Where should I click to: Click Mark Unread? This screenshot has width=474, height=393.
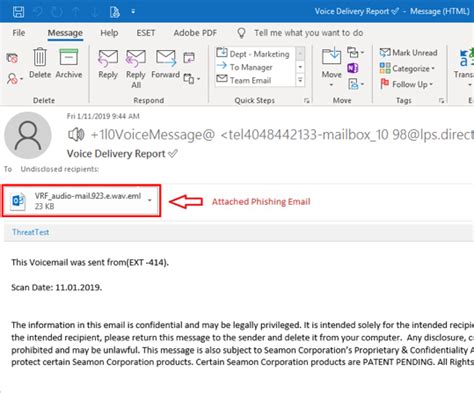coord(409,53)
